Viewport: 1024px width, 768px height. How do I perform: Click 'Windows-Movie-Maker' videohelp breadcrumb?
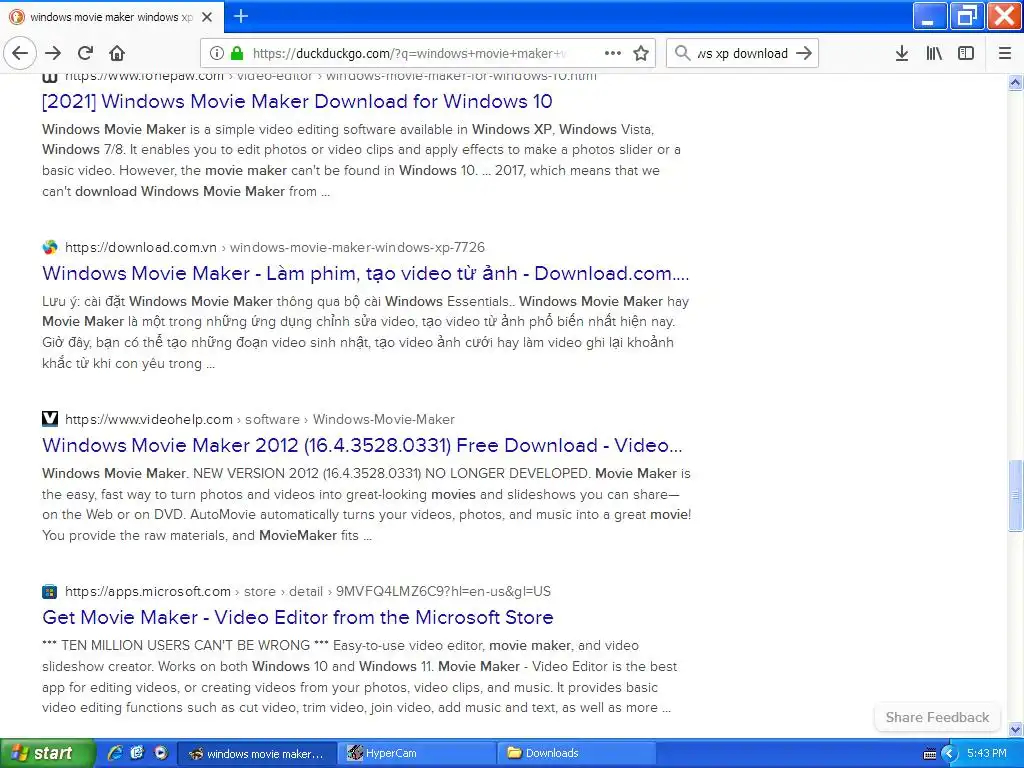coord(383,419)
